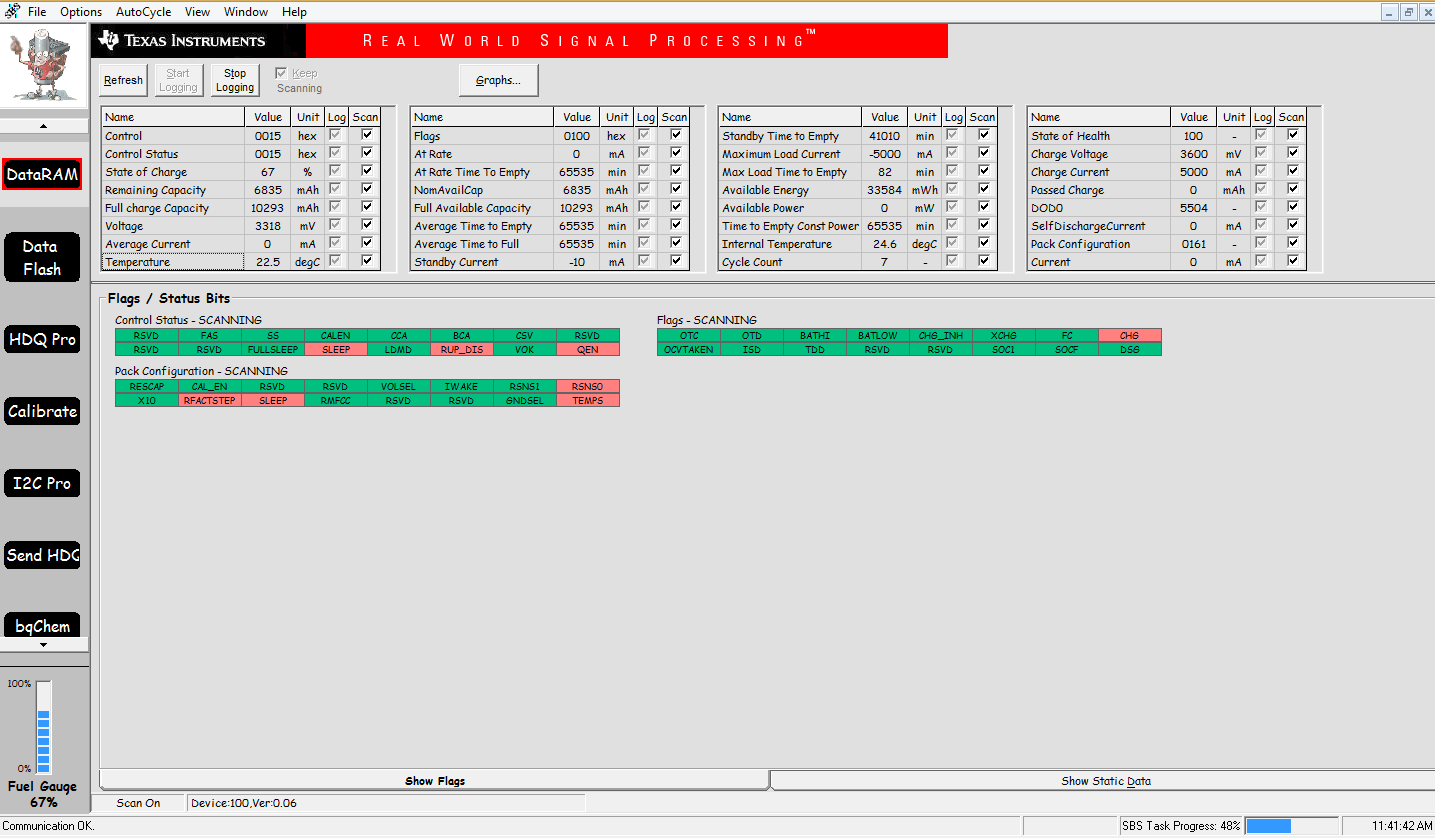Click the clock showing 11:41:42 AM
This screenshot has width=1435, height=838.
tap(1401, 826)
